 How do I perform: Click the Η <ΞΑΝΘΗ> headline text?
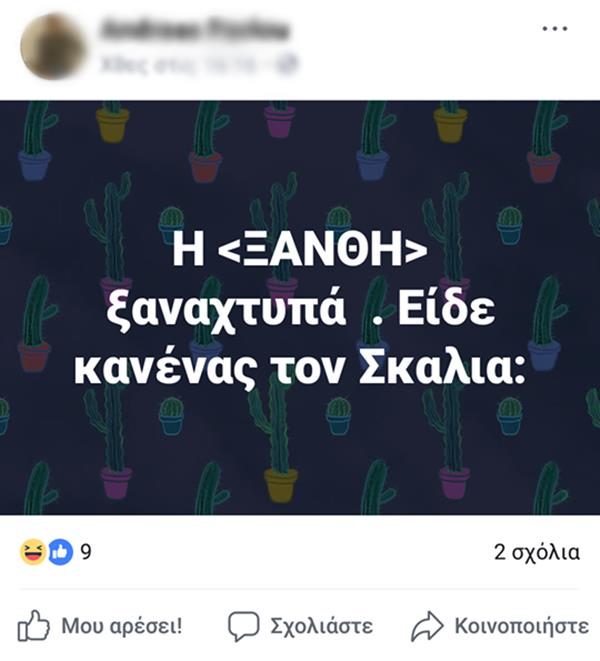[300, 250]
